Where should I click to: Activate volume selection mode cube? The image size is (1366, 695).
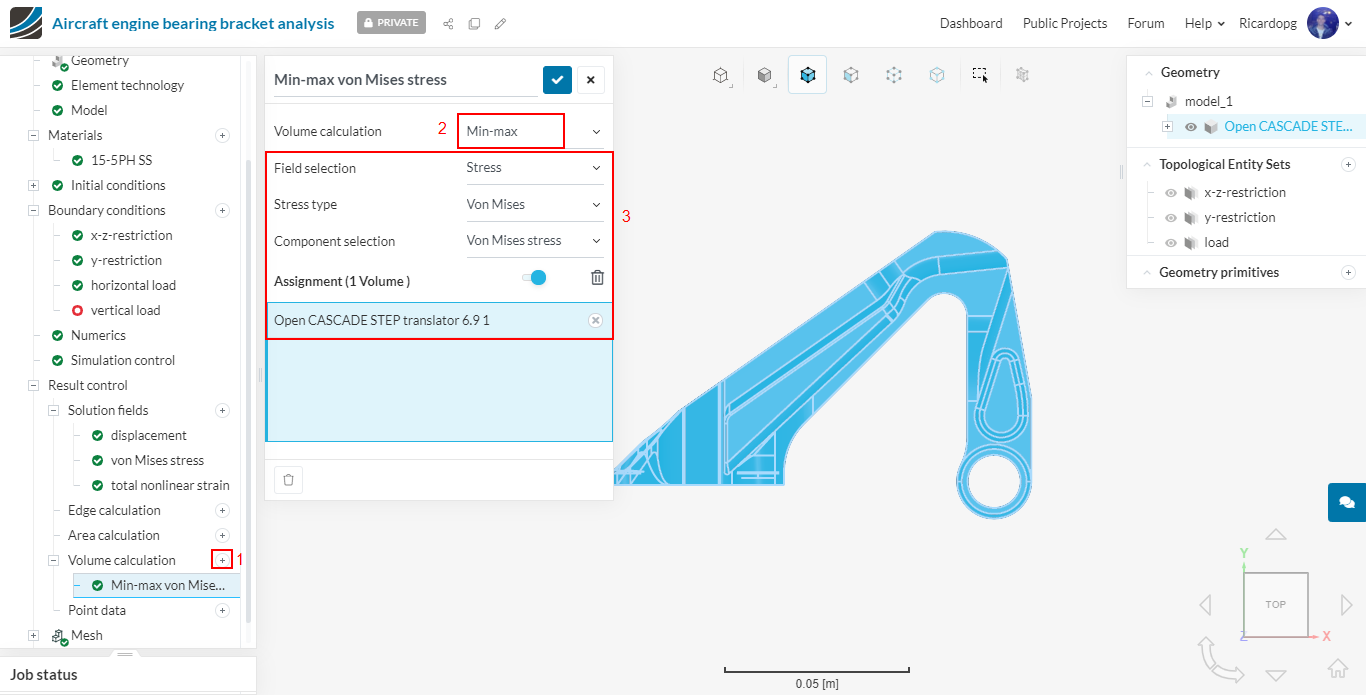(807, 75)
